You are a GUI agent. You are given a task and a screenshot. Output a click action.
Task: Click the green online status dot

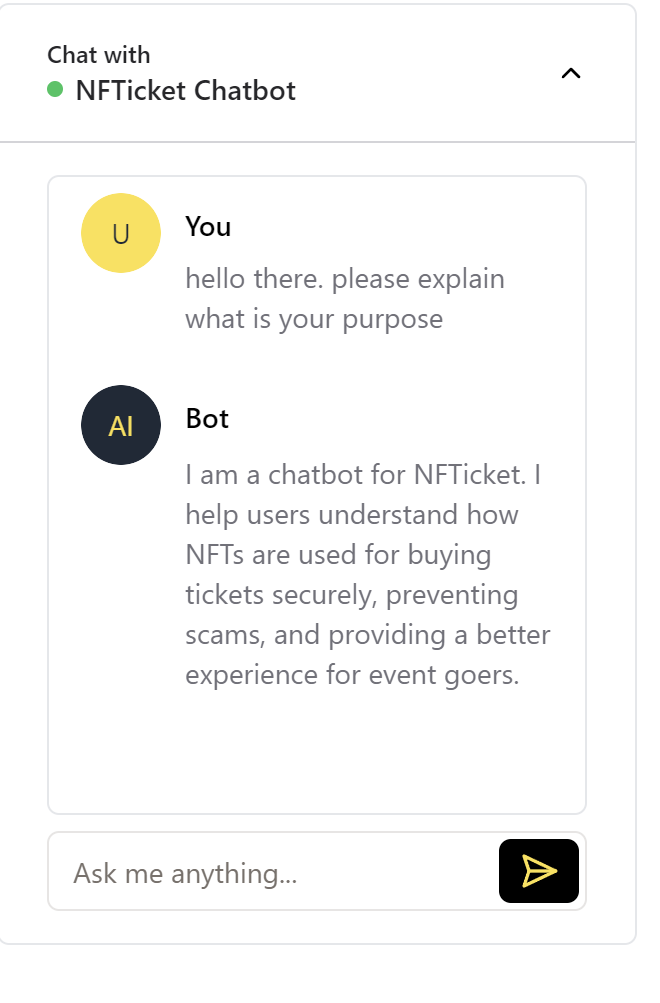(x=56, y=90)
